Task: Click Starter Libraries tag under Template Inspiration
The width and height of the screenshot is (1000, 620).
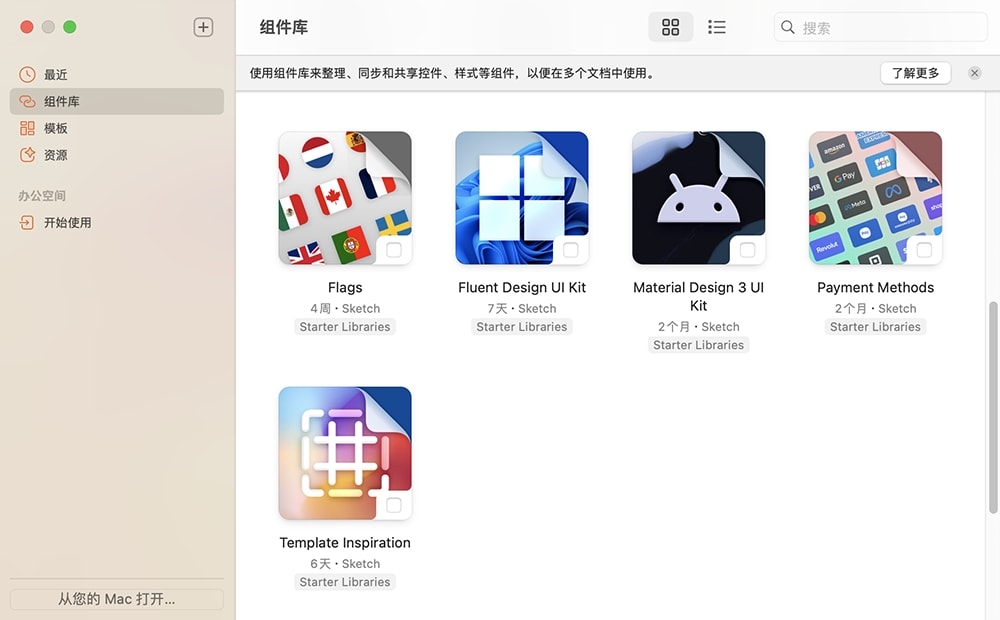Action: pos(345,582)
